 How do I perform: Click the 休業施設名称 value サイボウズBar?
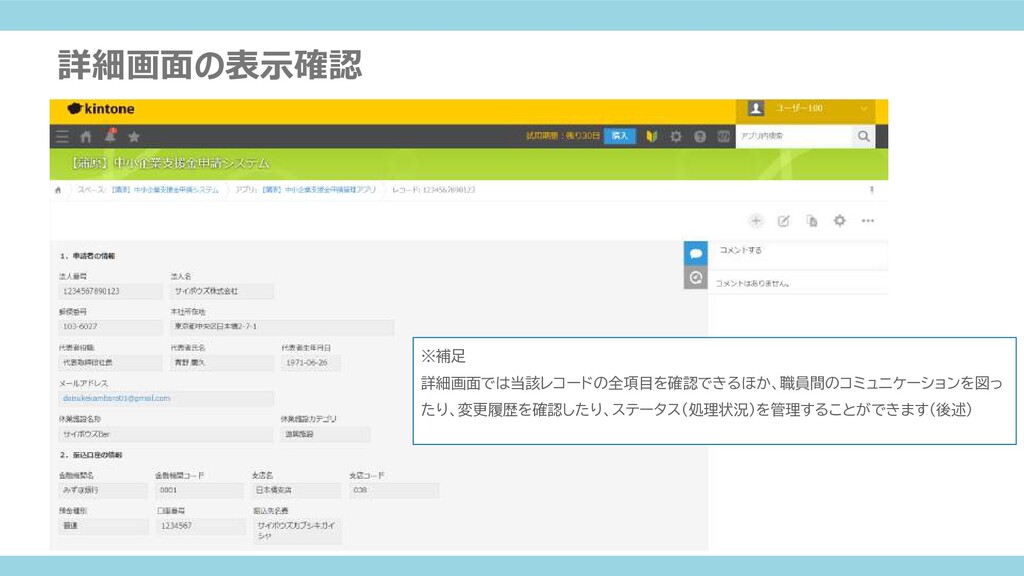pyautogui.click(x=166, y=434)
